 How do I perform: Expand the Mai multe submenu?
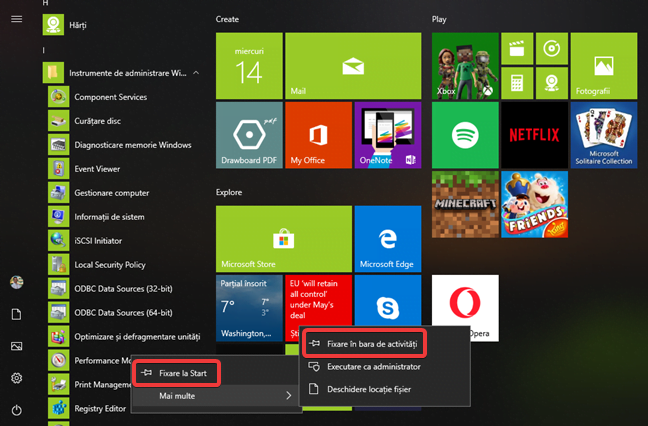[x=216, y=396]
